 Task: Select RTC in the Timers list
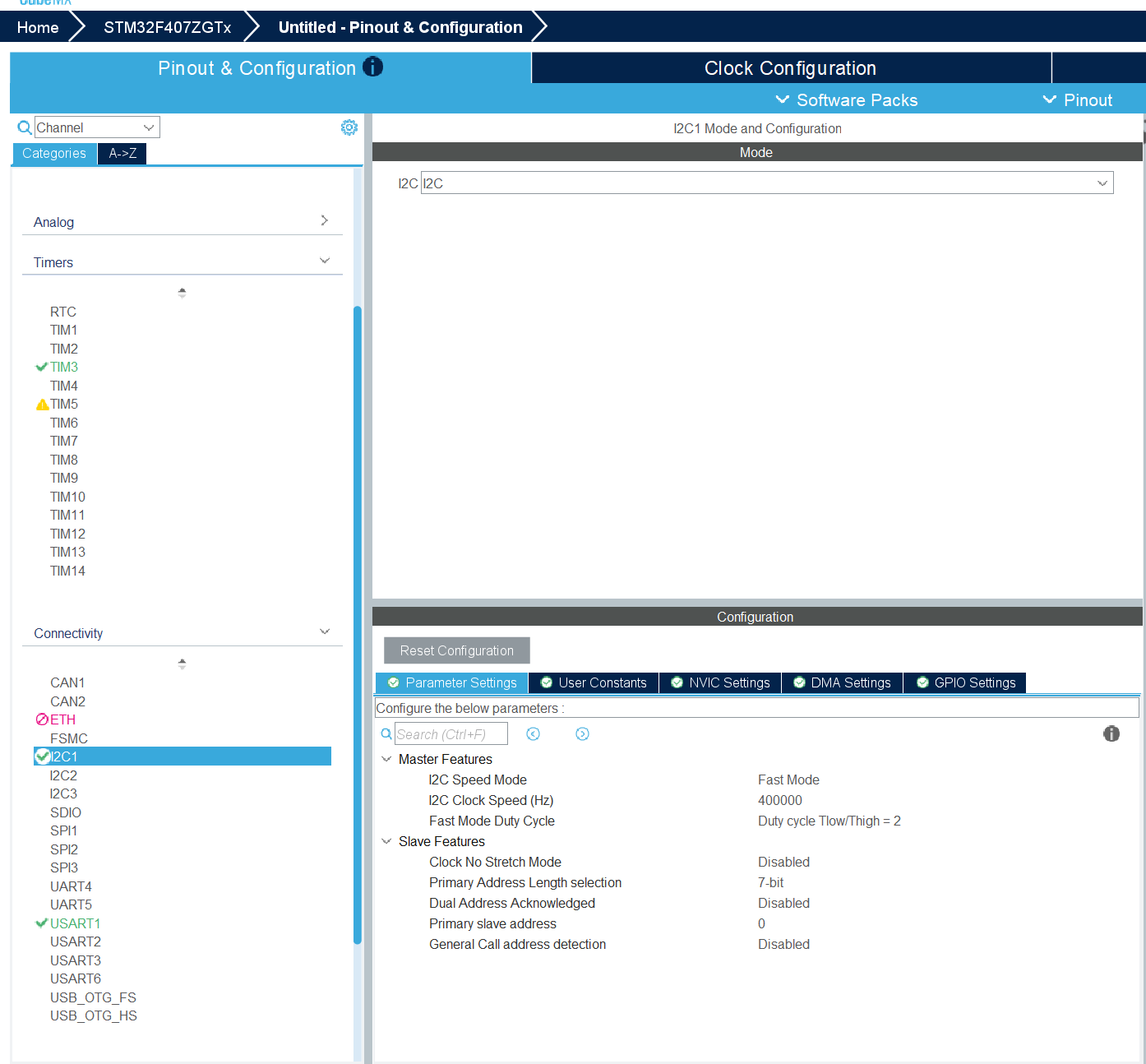tap(63, 312)
